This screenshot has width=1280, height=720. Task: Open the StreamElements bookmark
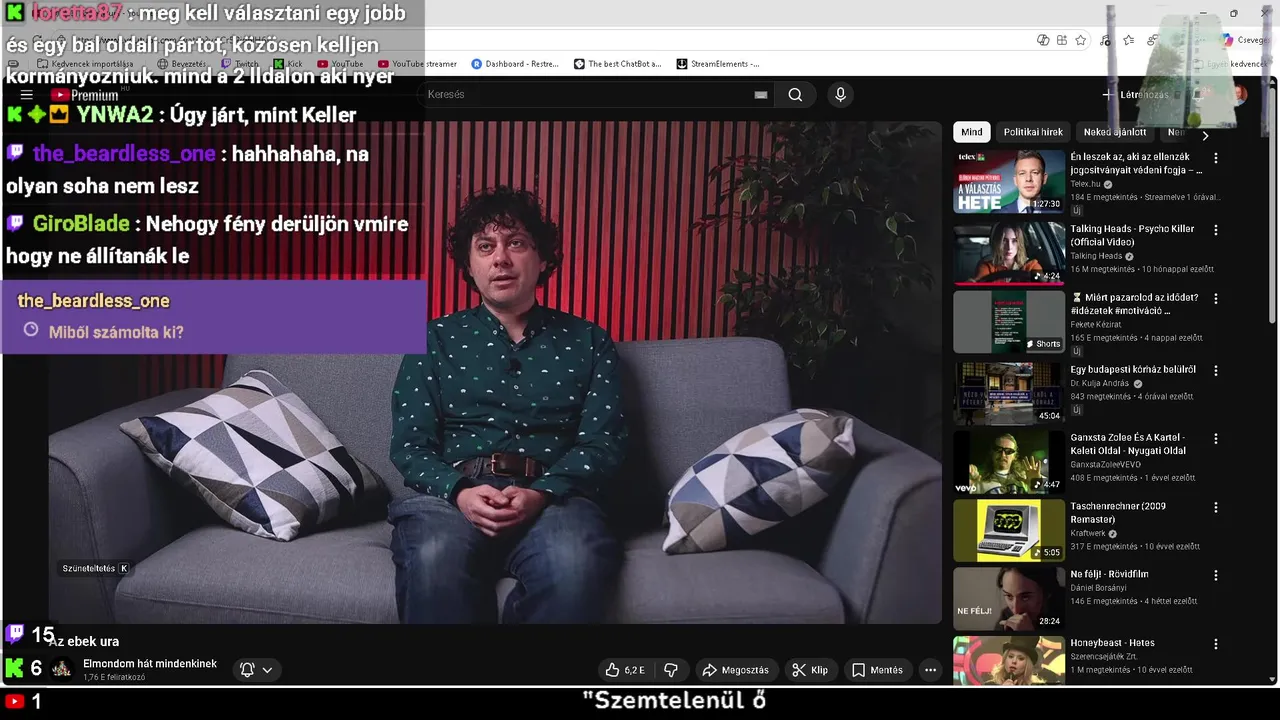click(718, 64)
